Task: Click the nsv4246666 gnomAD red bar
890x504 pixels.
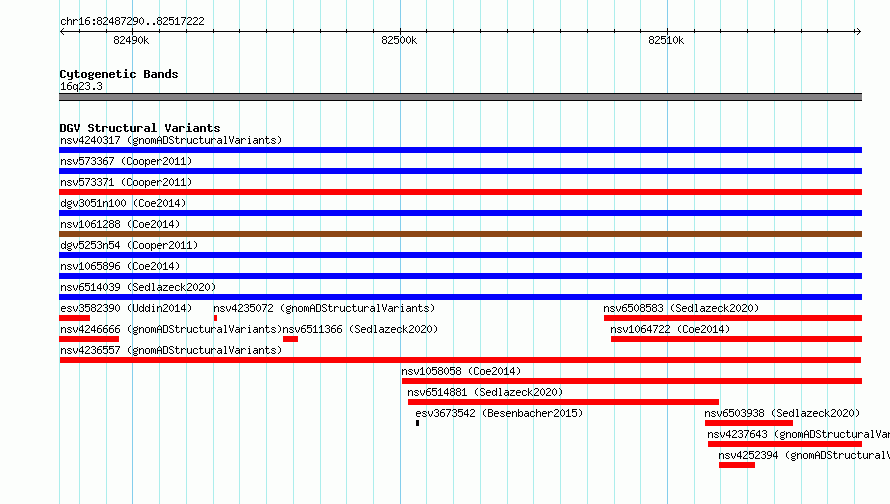Action: [x=89, y=339]
